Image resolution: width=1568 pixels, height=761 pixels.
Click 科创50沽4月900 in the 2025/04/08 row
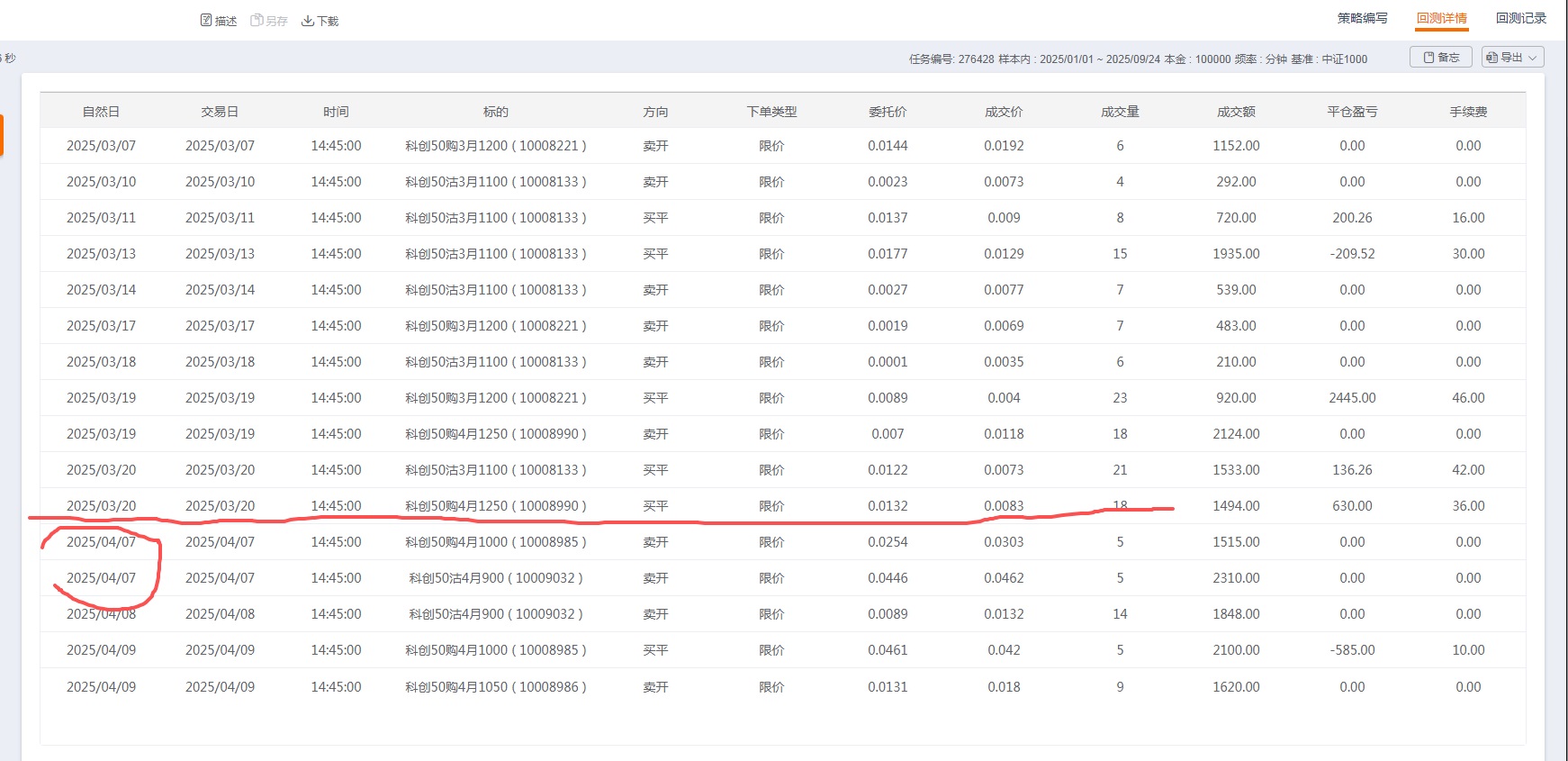pyautogui.click(x=496, y=614)
